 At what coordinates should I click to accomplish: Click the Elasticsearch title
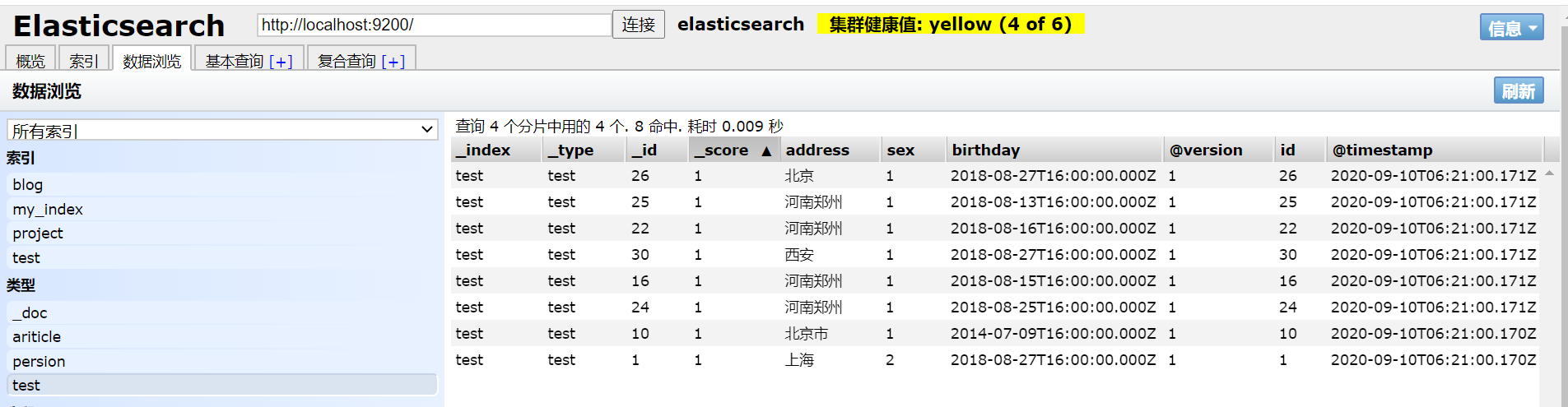(119, 26)
